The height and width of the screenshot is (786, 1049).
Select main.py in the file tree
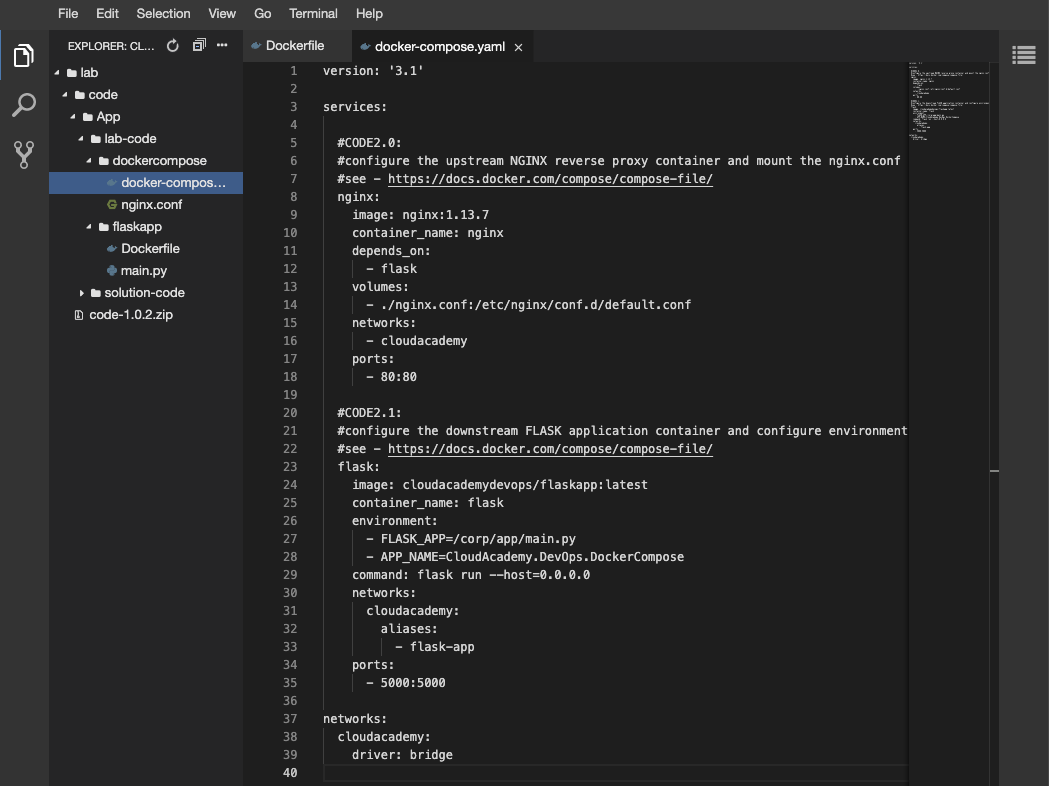pyautogui.click(x=143, y=271)
